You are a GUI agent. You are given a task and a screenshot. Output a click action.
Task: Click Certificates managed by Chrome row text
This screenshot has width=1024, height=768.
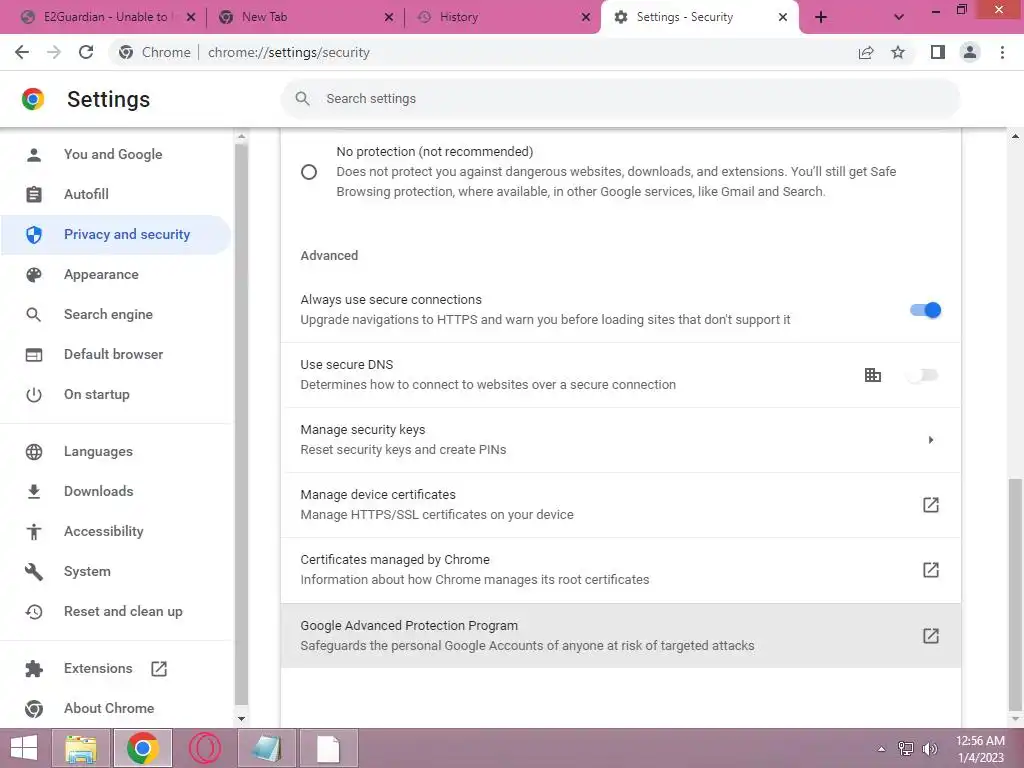[395, 560]
